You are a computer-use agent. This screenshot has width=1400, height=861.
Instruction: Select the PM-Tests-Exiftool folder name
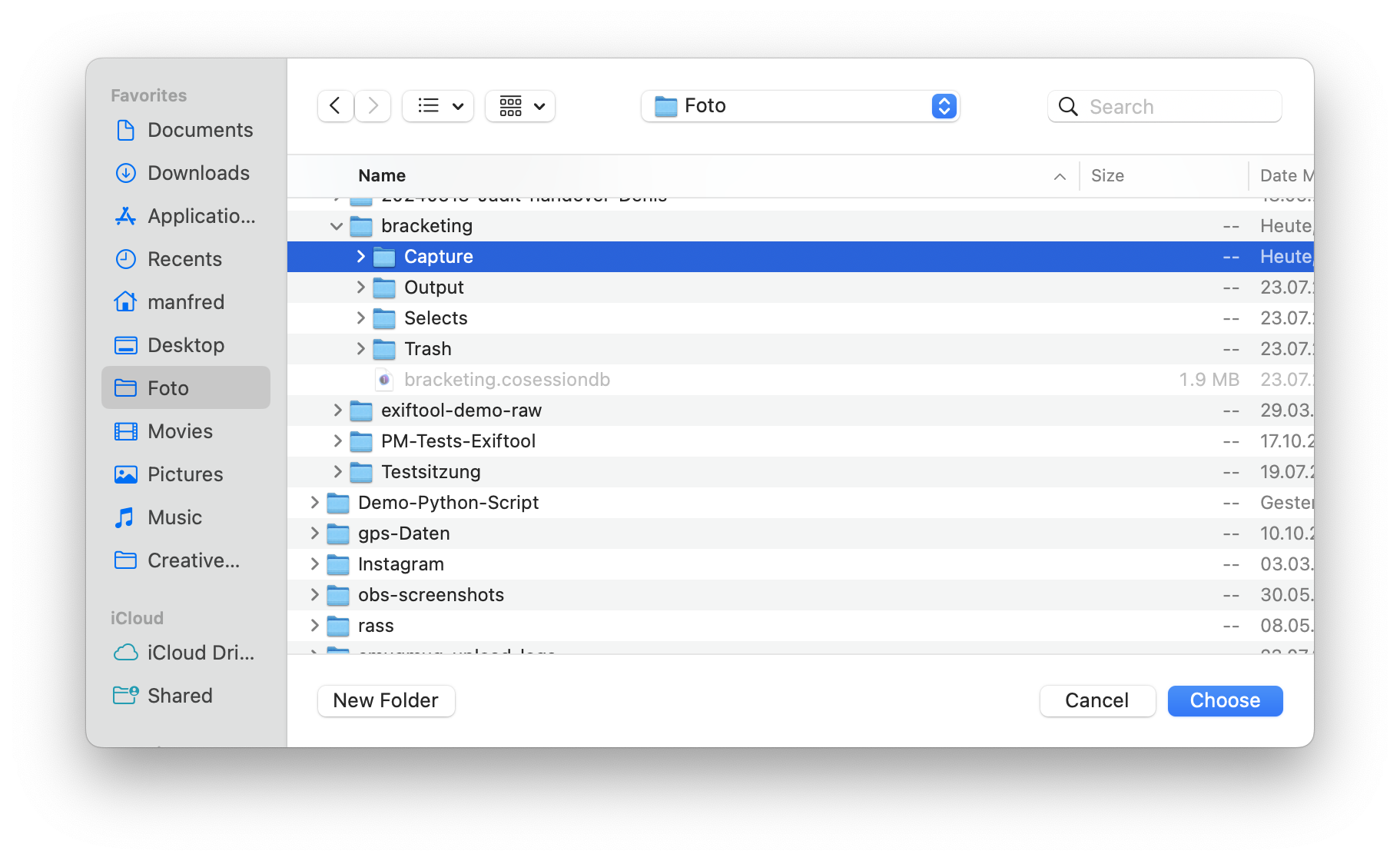458,441
